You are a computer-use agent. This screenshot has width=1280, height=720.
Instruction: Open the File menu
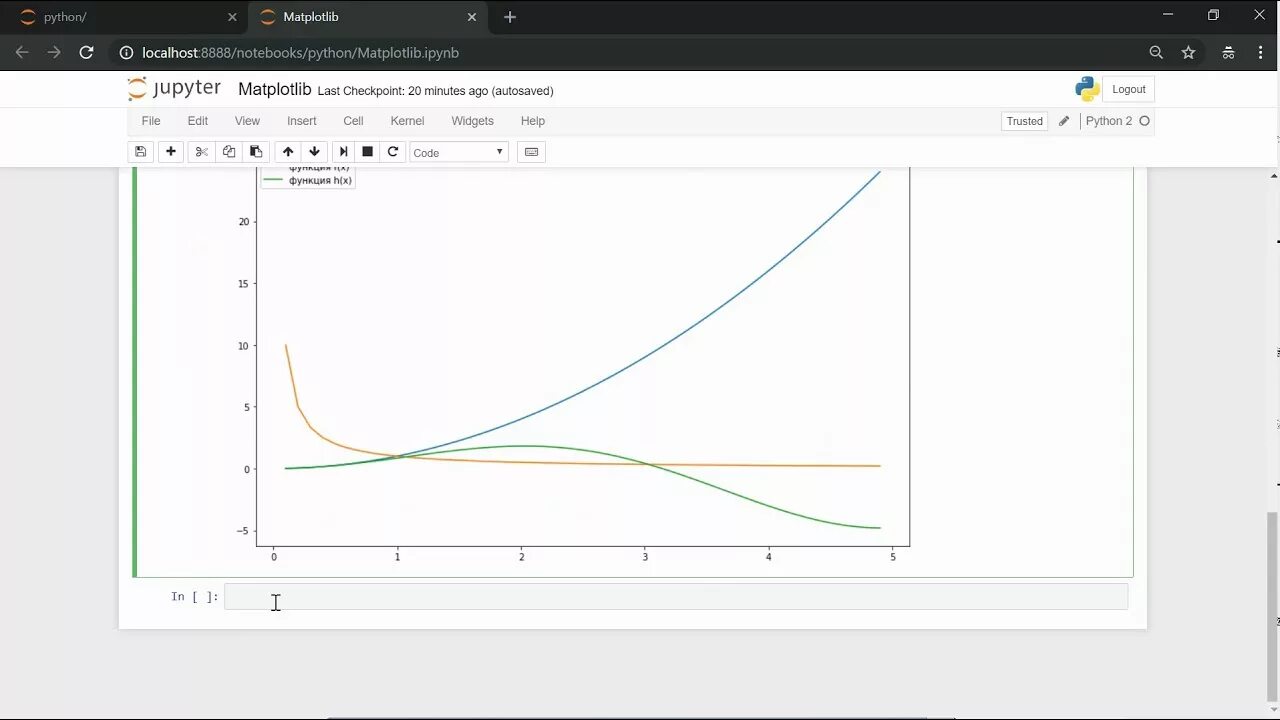pyautogui.click(x=151, y=121)
